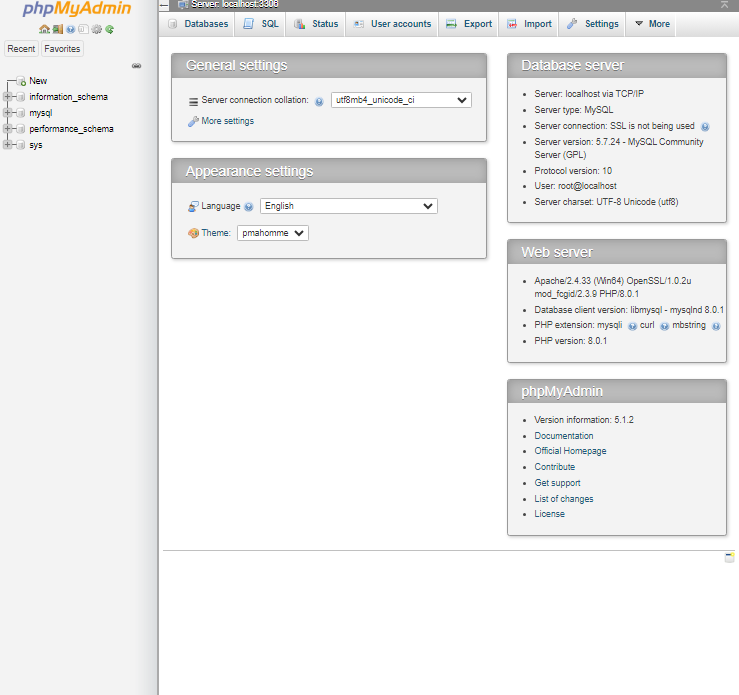Click the Server: localhost:3306 breadcrumb
Screen dimensions: 739x695
coord(235,5)
